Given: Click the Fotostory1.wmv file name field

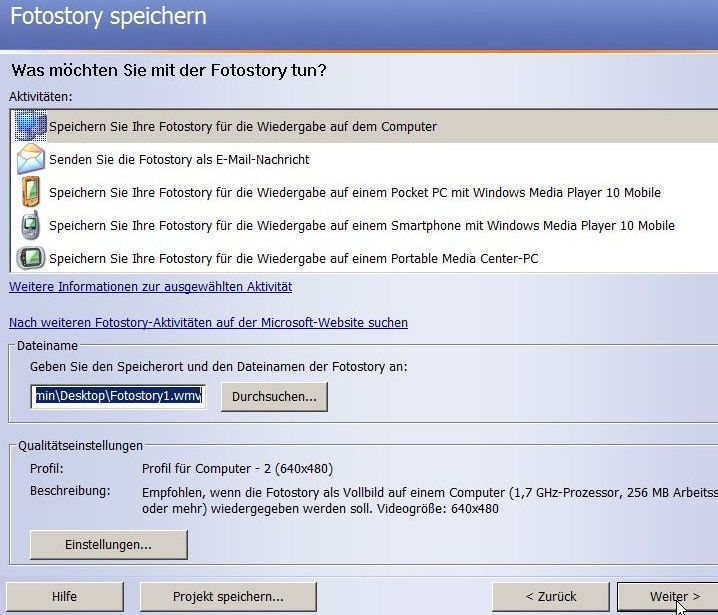Looking at the screenshot, I should click(x=118, y=396).
